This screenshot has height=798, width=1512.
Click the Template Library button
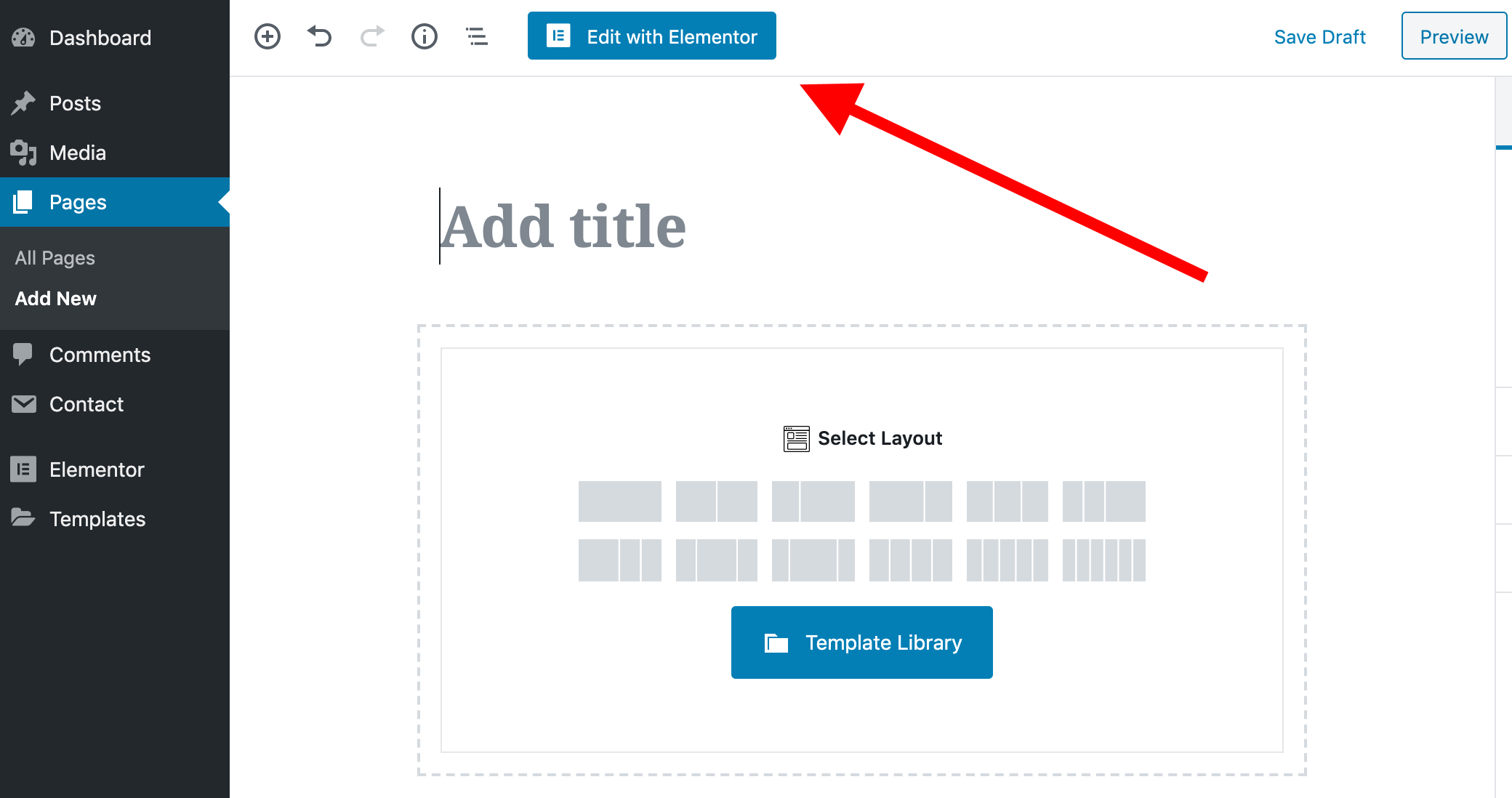(862, 642)
